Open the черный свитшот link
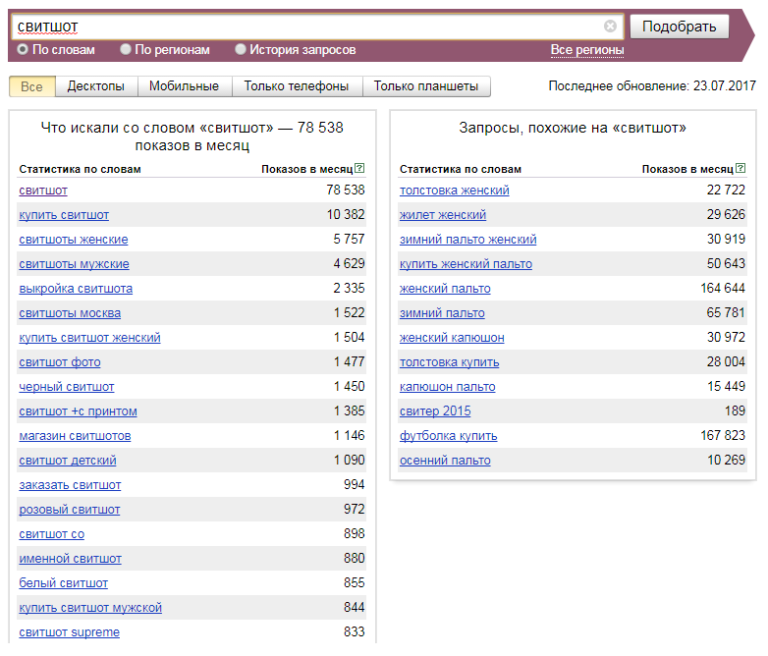The height and width of the screenshot is (656, 768). (67, 387)
